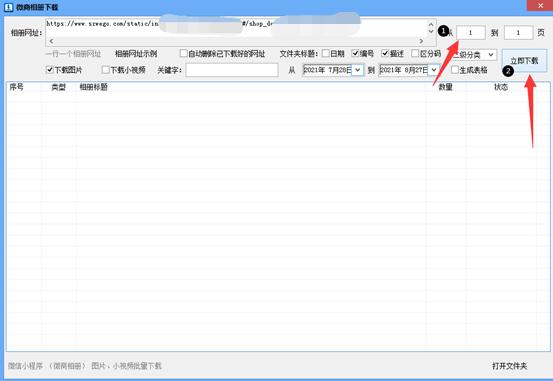Click URL box scroll right arrow
553x381 pixels.
421,41
